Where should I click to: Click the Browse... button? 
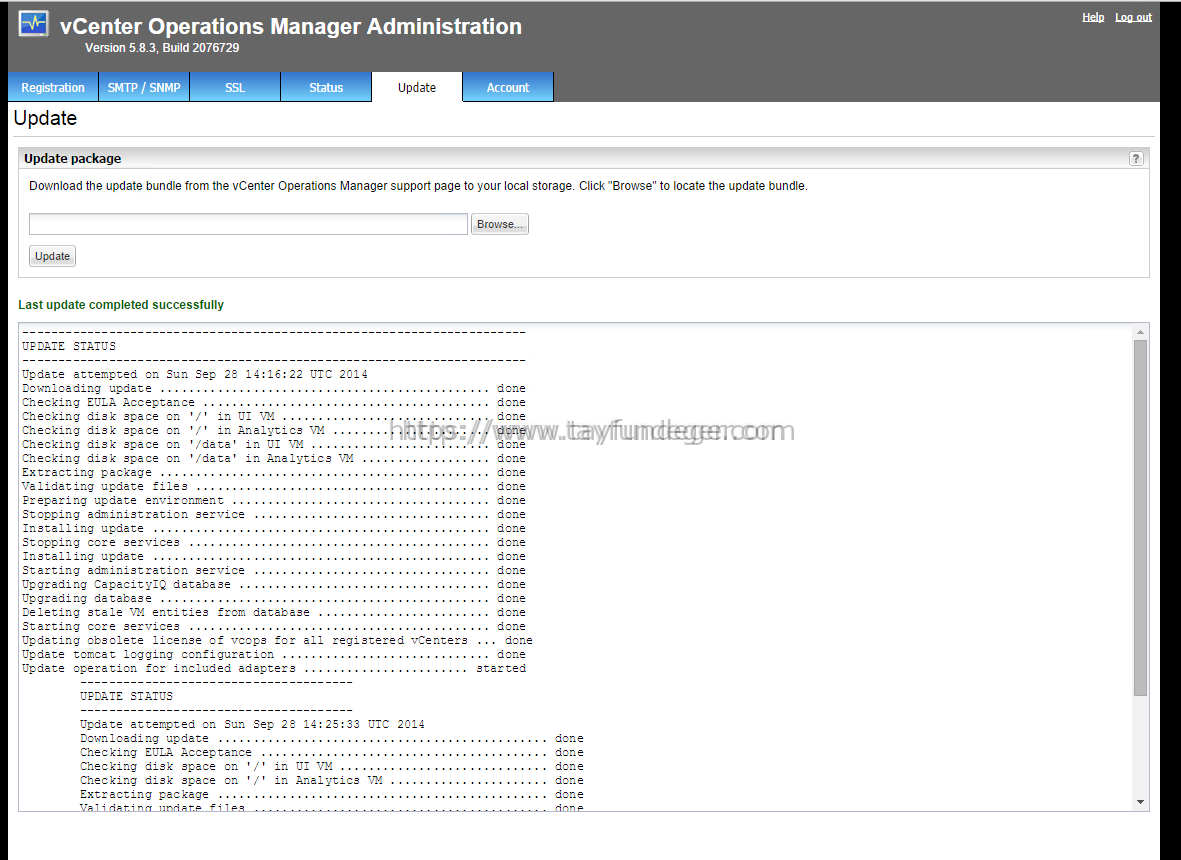click(x=499, y=224)
